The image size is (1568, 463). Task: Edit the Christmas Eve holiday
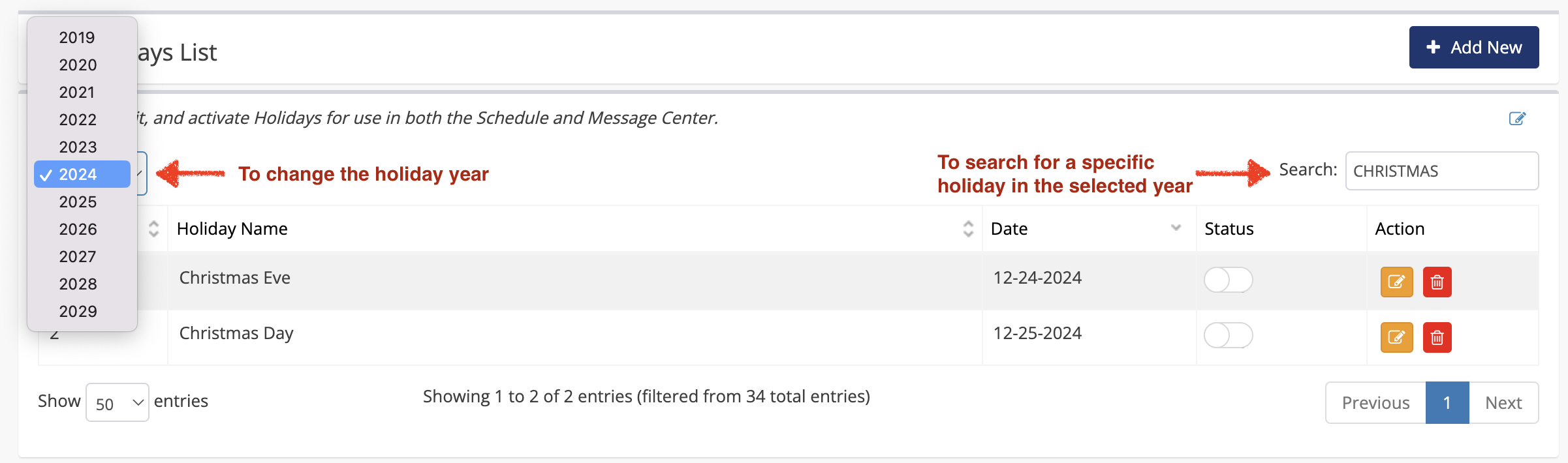1396,282
